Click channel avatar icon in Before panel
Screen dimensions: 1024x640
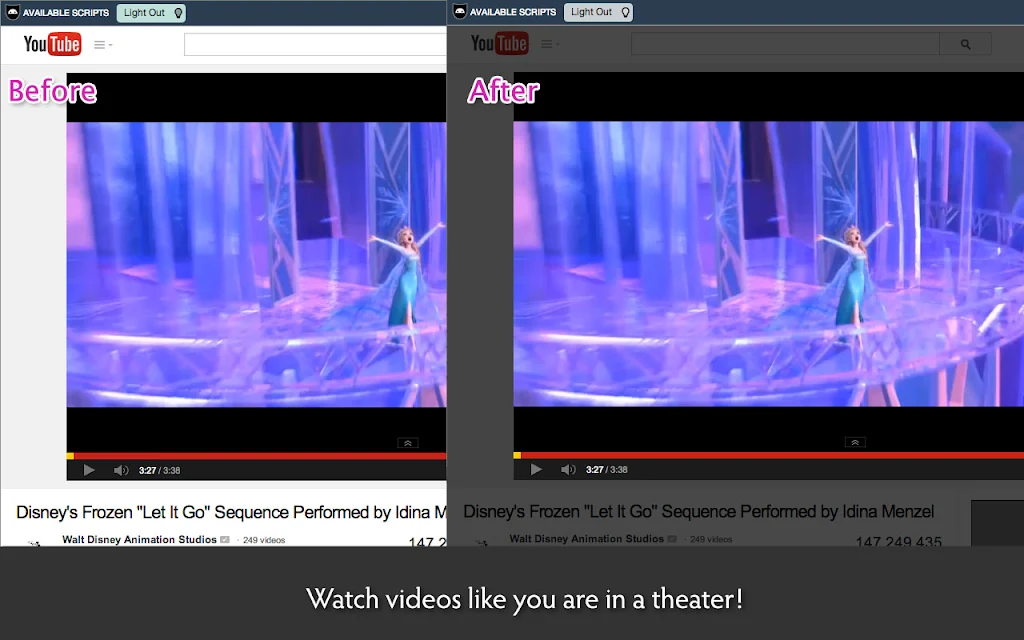click(x=35, y=542)
